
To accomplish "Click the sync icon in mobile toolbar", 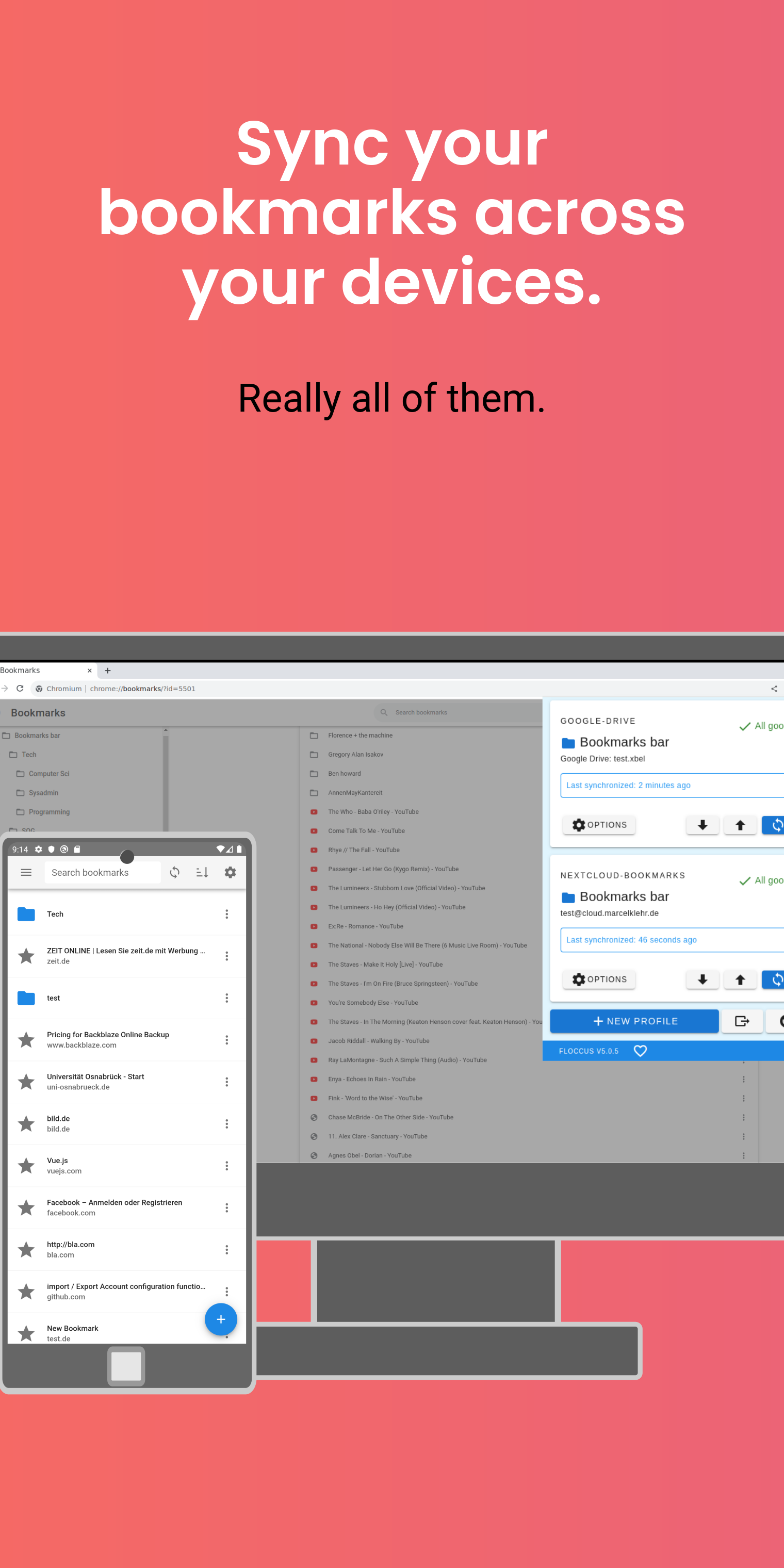I will click(175, 872).
